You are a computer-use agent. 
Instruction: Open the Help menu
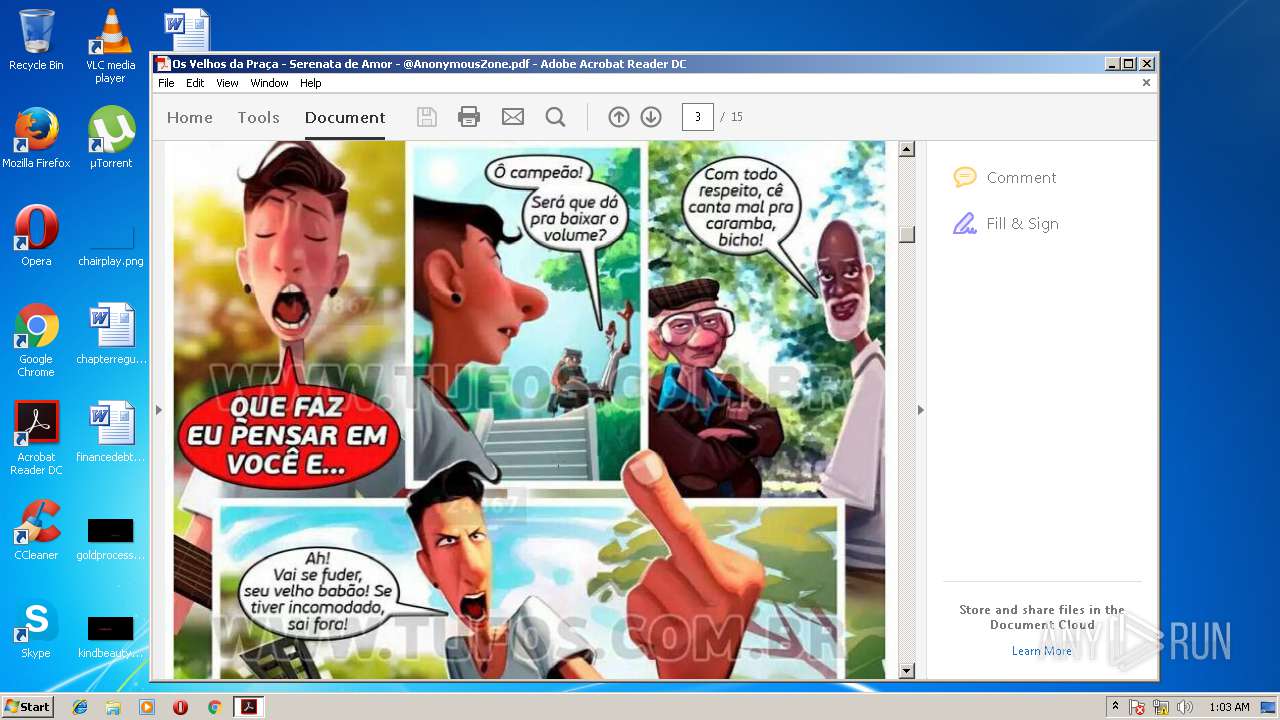click(x=311, y=83)
